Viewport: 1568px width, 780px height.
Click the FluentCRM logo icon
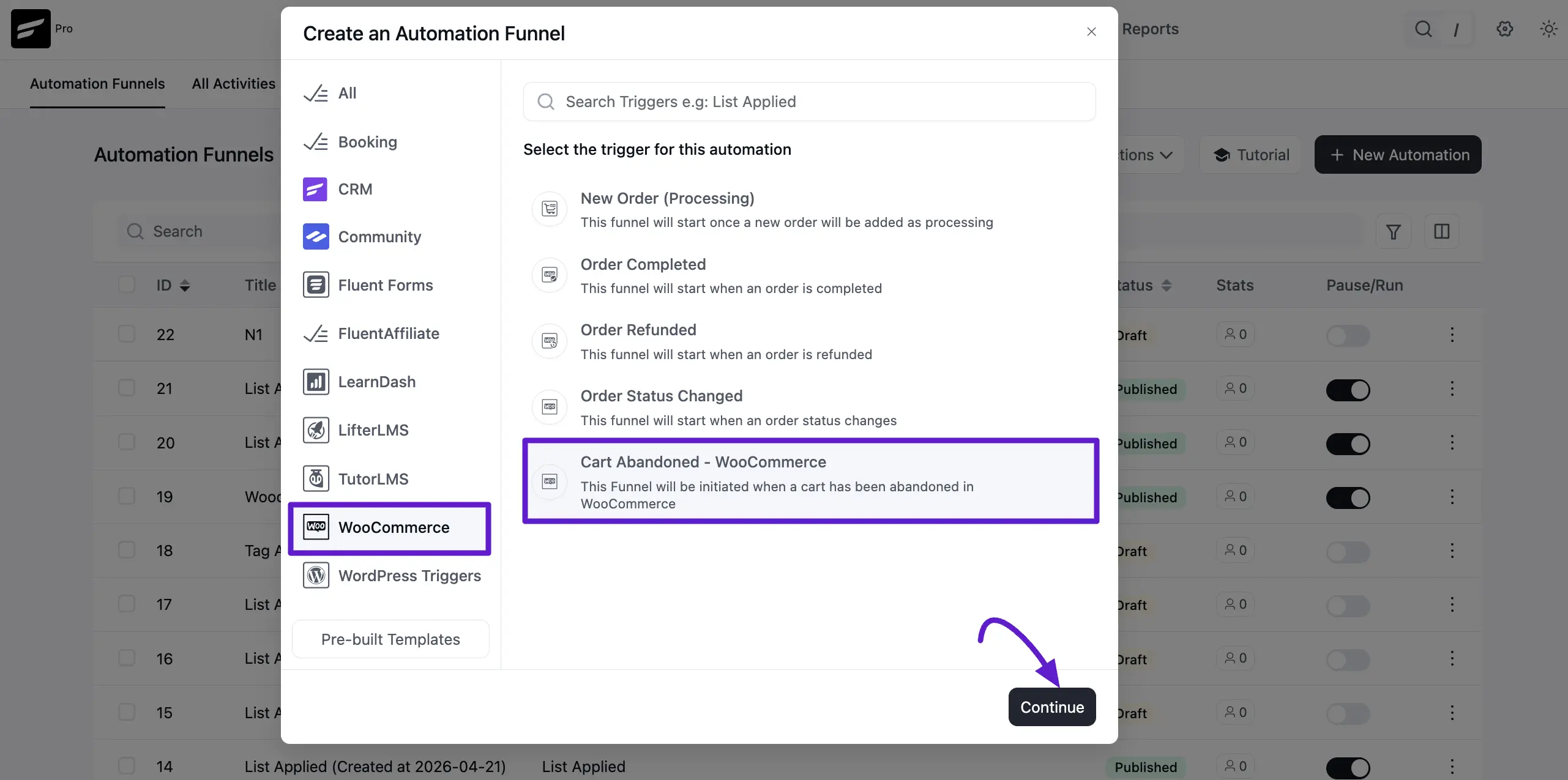tap(31, 29)
